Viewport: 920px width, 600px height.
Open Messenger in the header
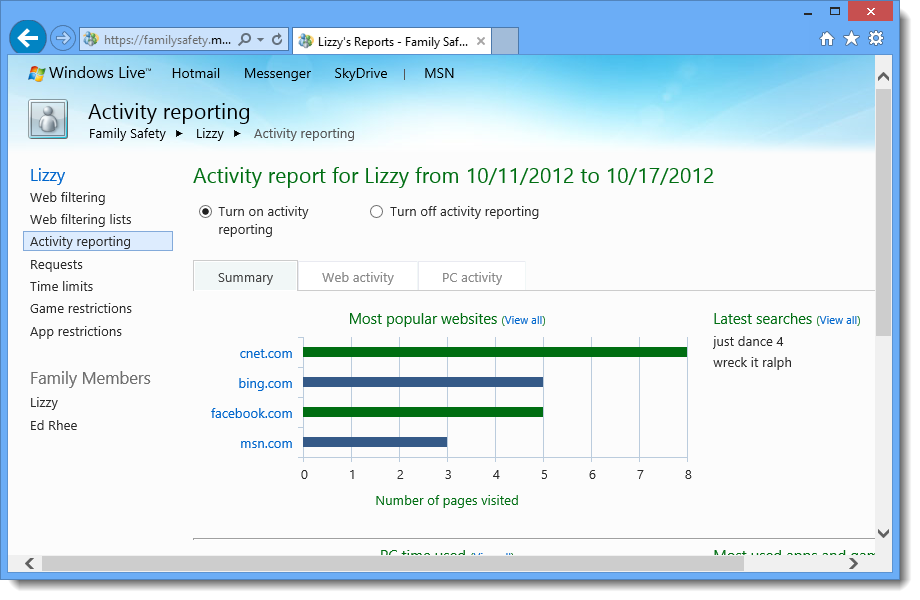point(277,73)
